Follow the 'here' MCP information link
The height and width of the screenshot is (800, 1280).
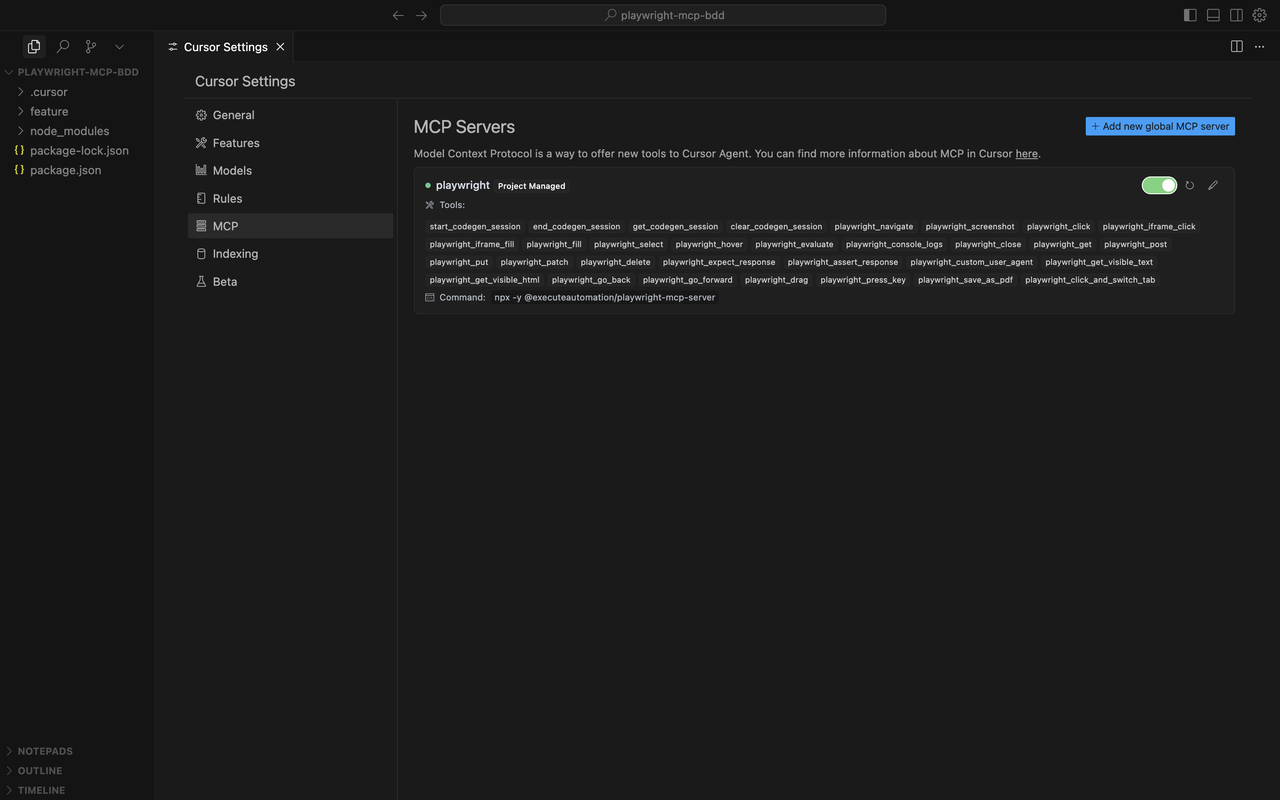pyautogui.click(x=1026, y=154)
